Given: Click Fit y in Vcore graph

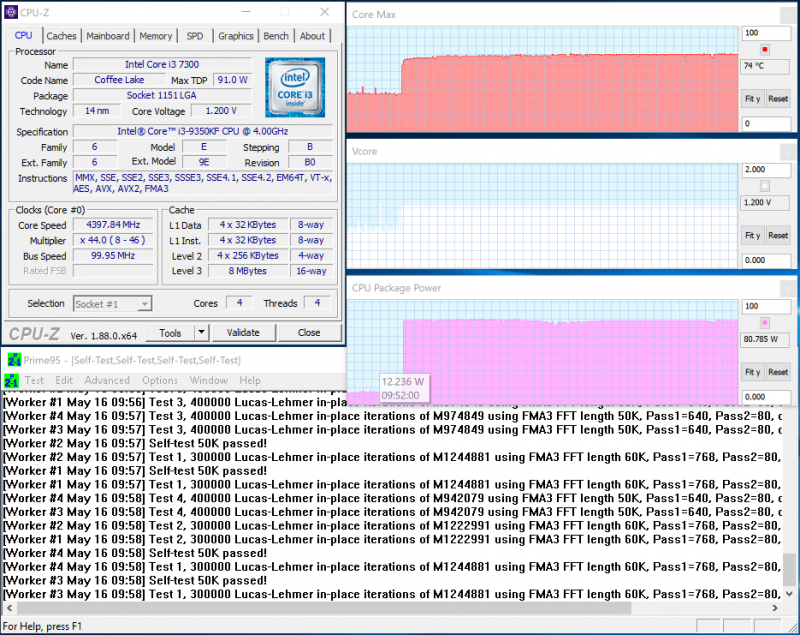Looking at the screenshot, I should click(x=753, y=235).
